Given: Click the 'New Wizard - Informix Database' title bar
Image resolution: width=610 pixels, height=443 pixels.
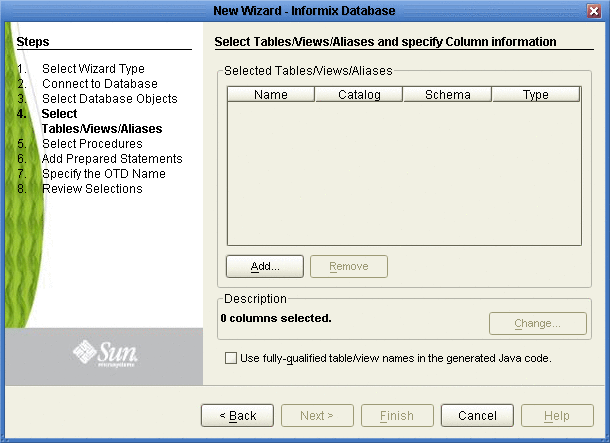Looking at the screenshot, I should tap(304, 11).
